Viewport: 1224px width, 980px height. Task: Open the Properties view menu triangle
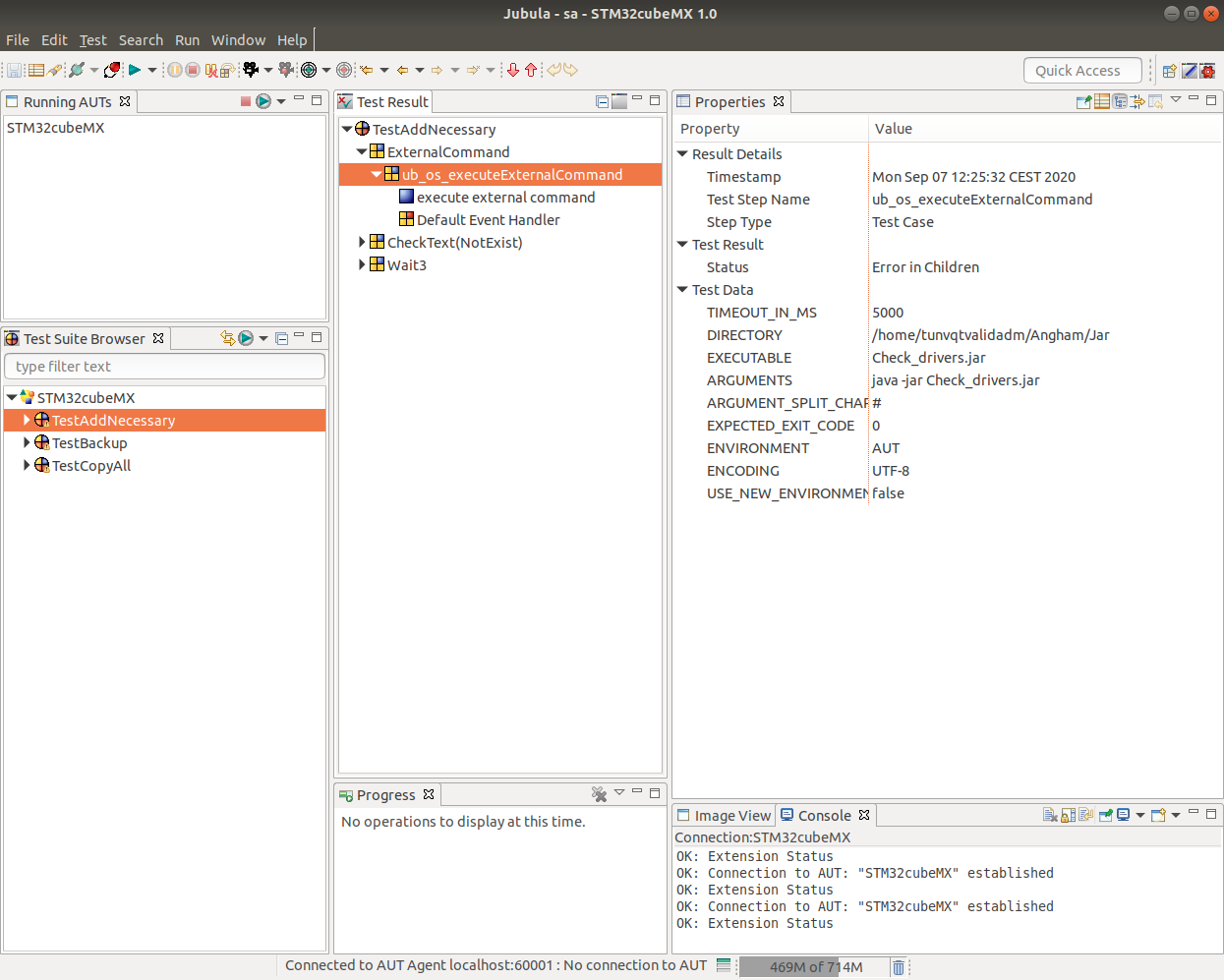[x=1176, y=99]
